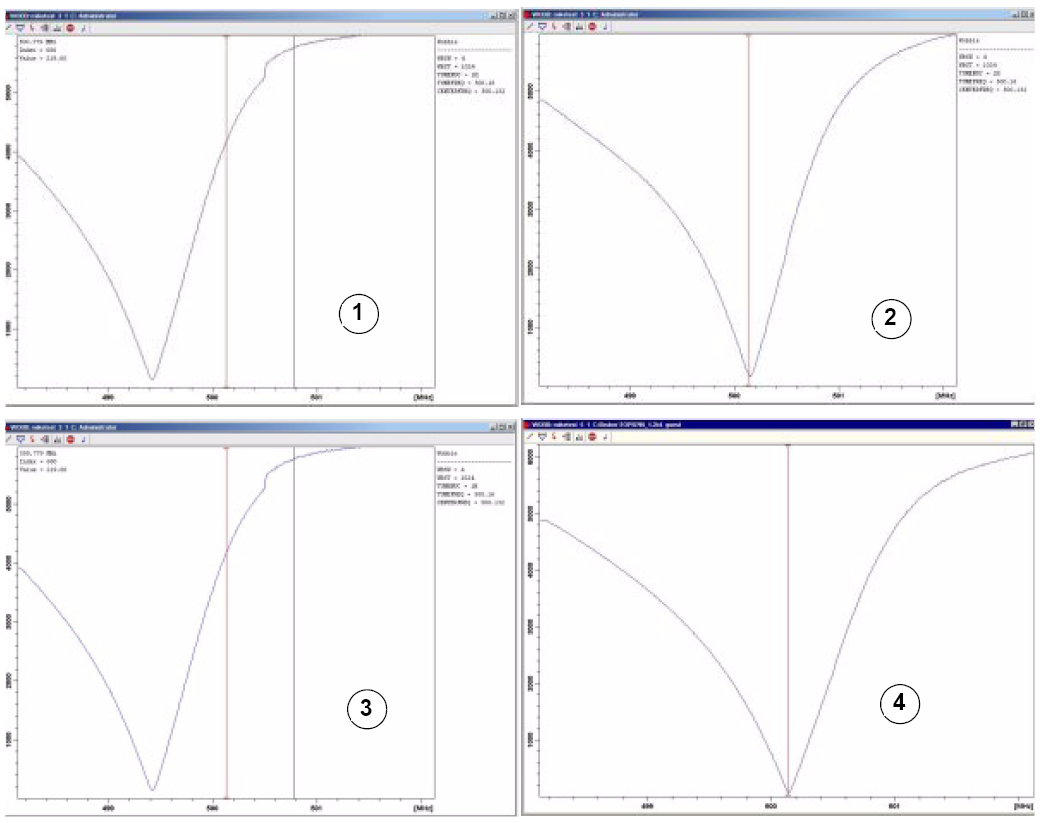Click the red vertical cursor line in top-left plot

point(226,211)
